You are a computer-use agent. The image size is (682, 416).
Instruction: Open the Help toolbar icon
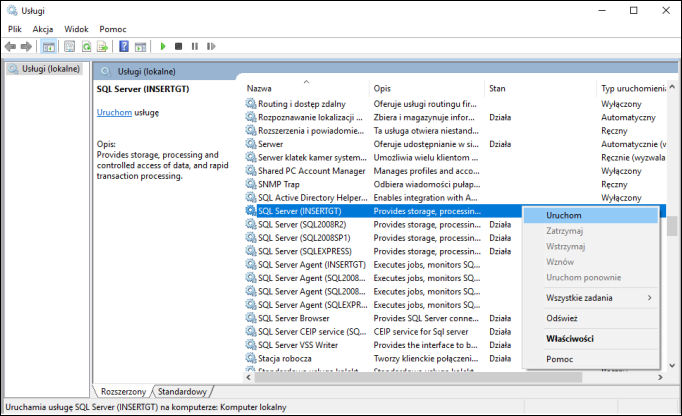pyautogui.click(x=124, y=46)
